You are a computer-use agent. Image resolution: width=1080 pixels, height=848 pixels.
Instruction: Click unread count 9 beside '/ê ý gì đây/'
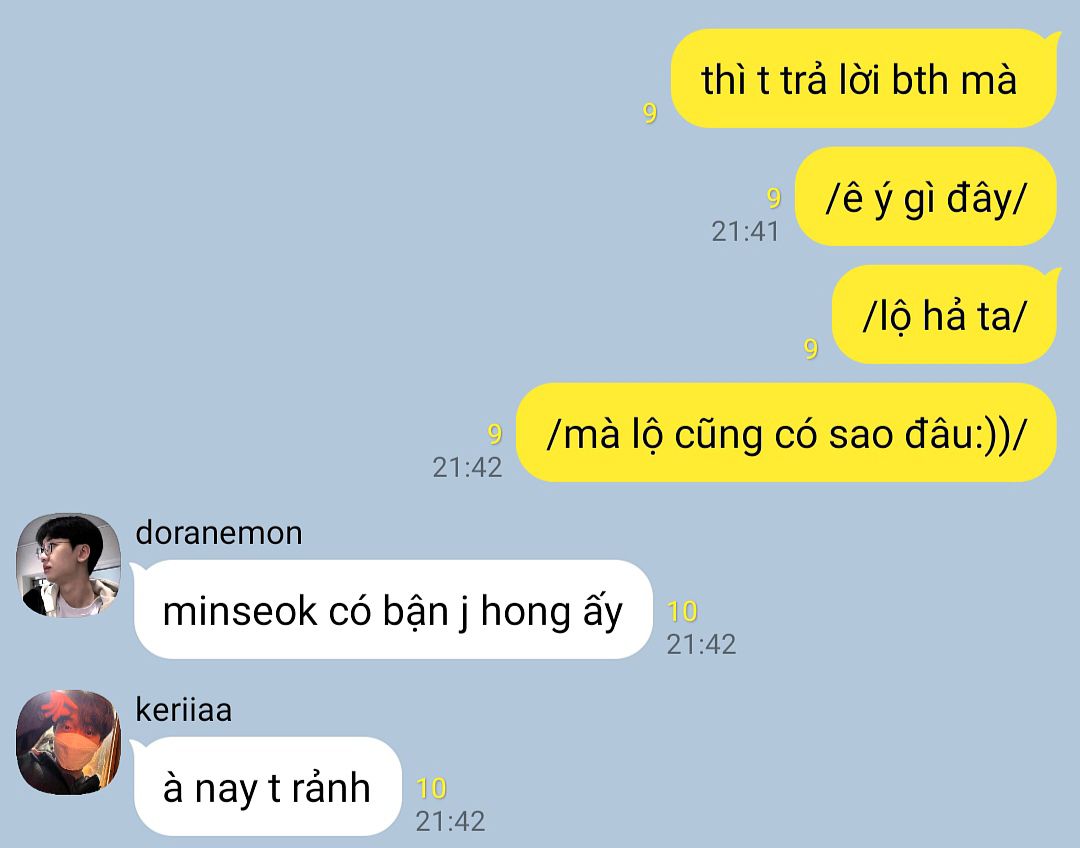pos(774,198)
